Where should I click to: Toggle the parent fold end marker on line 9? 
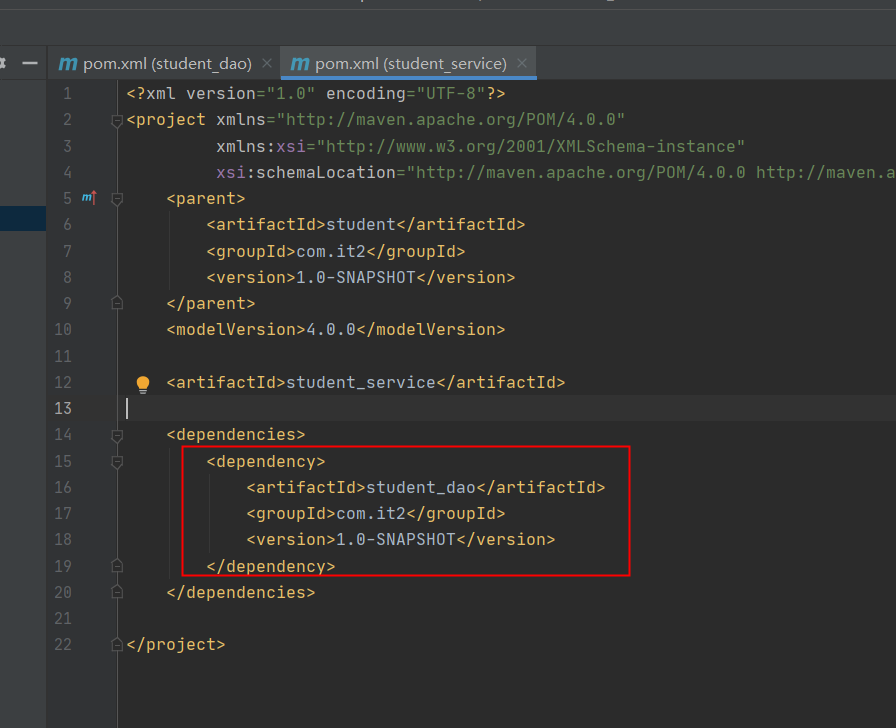pyautogui.click(x=117, y=303)
